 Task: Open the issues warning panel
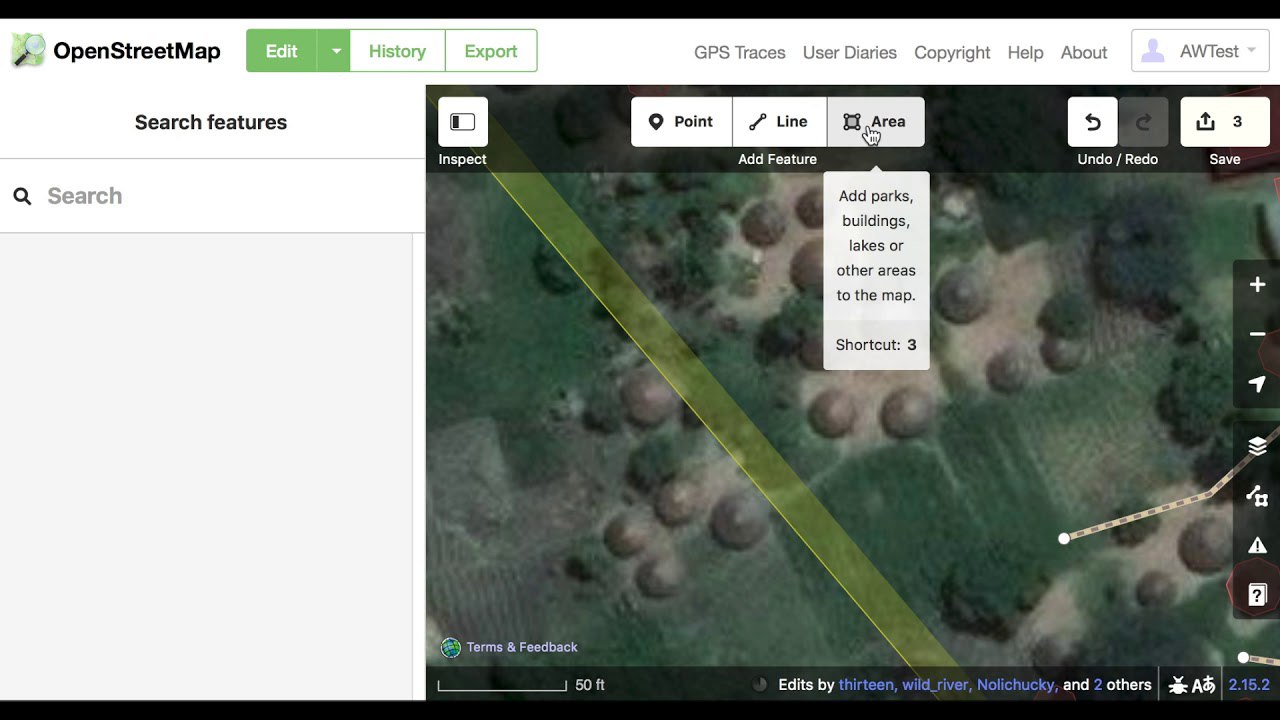[1257, 546]
